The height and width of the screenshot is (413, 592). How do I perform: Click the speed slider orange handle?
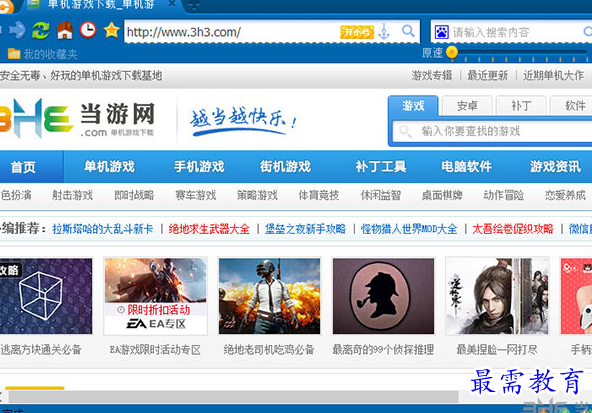pos(452,52)
